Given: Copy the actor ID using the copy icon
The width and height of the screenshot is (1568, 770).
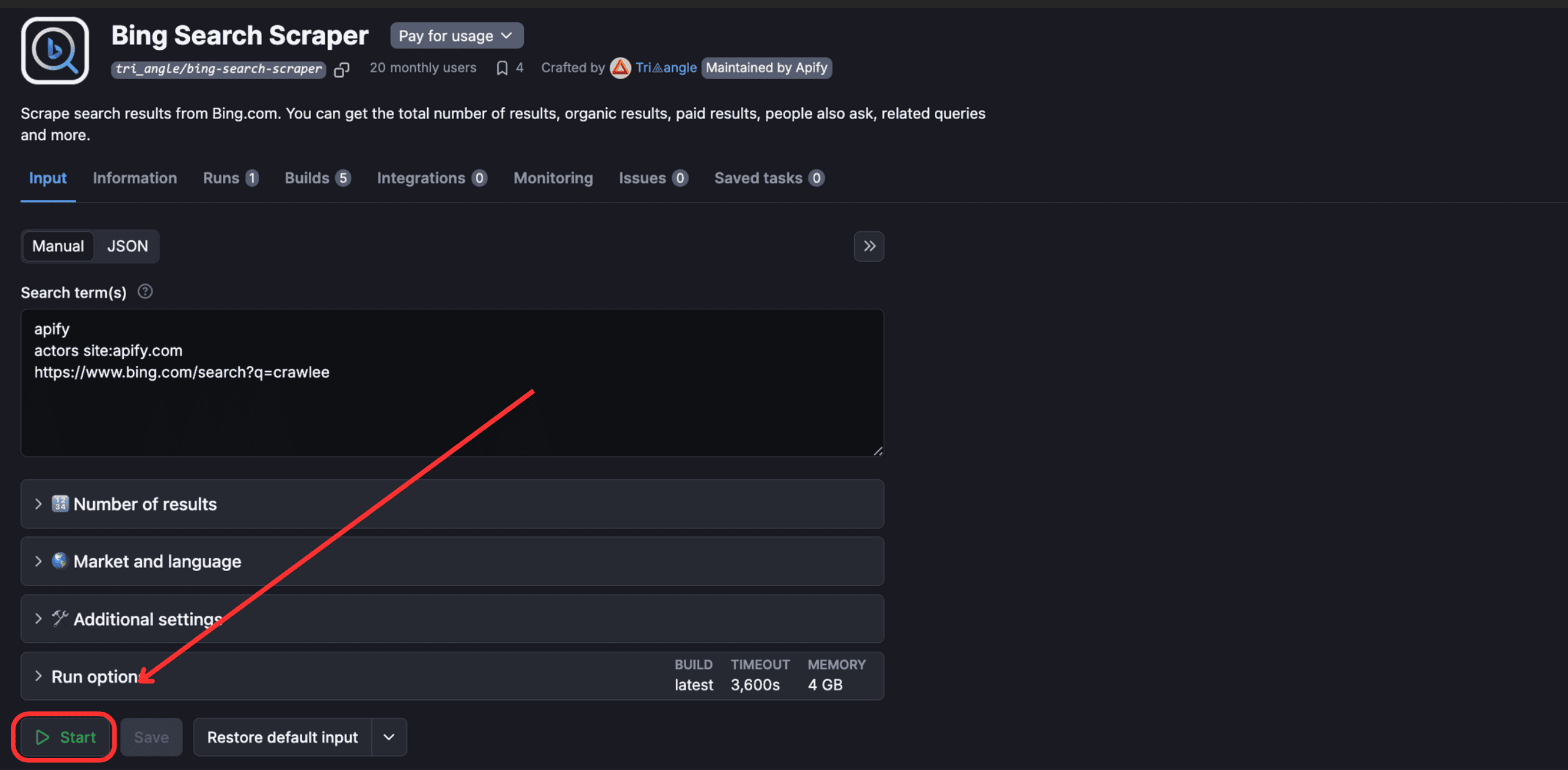Looking at the screenshot, I should 342,69.
